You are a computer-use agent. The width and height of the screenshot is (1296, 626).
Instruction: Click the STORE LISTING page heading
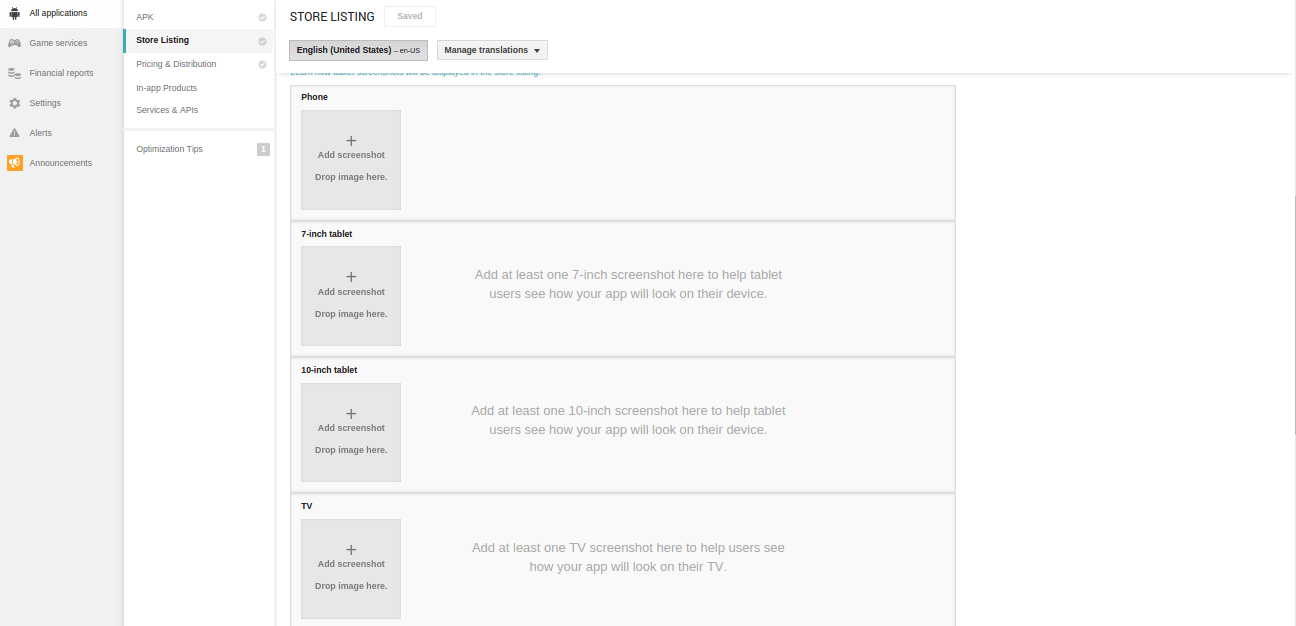pos(332,17)
